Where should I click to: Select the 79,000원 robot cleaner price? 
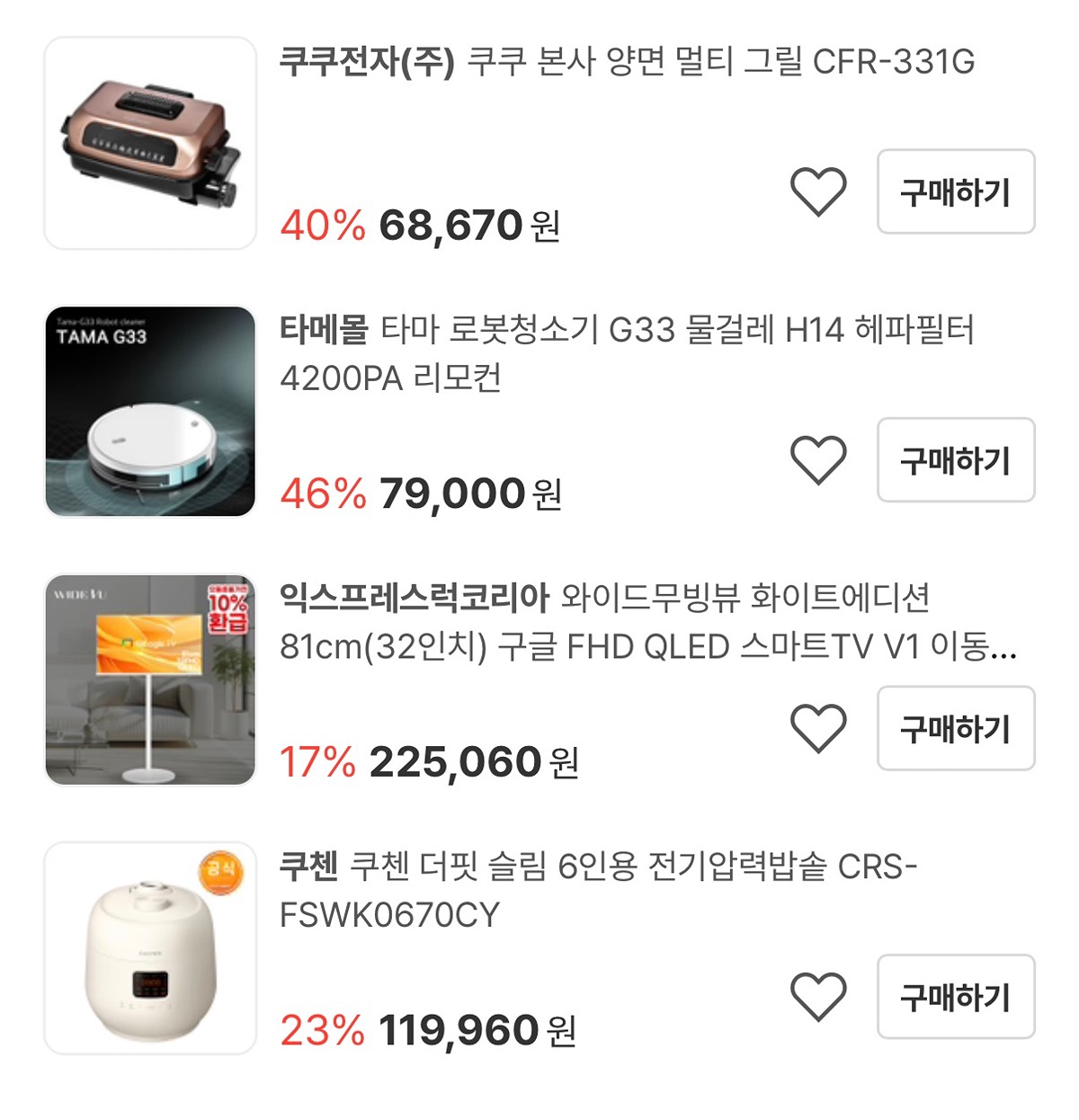[470, 493]
